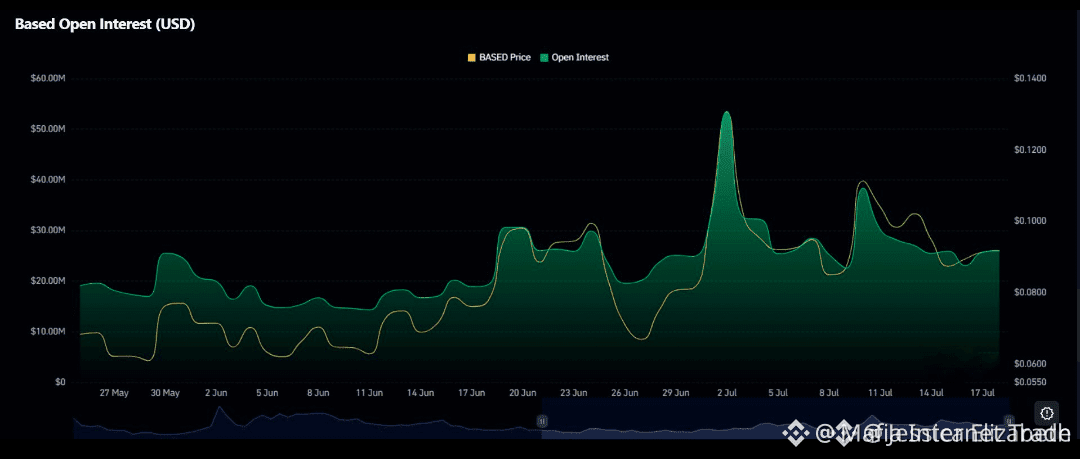
Task: Click the 23 Jun date label
Action: 574,393
